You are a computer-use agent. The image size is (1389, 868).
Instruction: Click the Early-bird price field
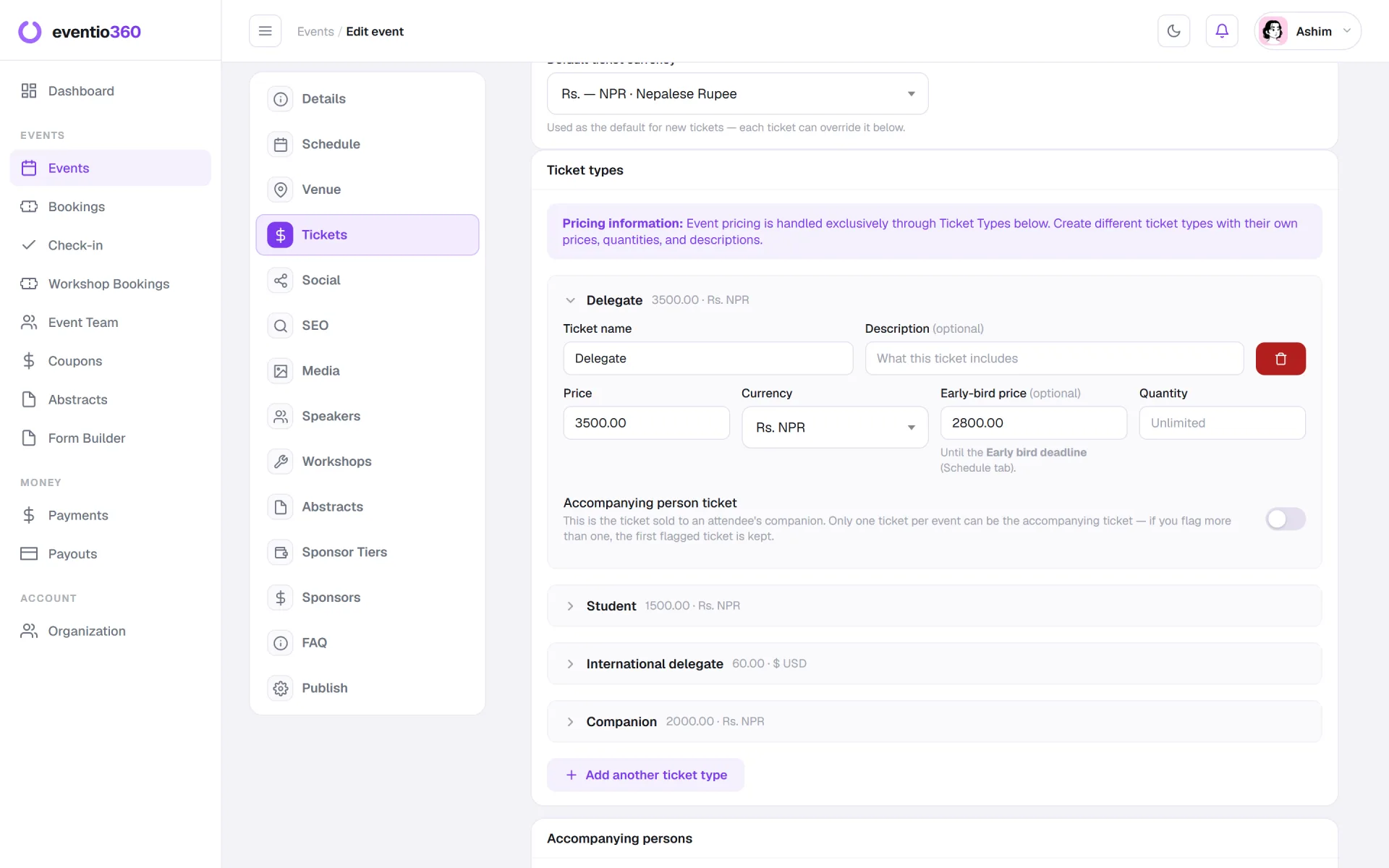pos(1033,423)
